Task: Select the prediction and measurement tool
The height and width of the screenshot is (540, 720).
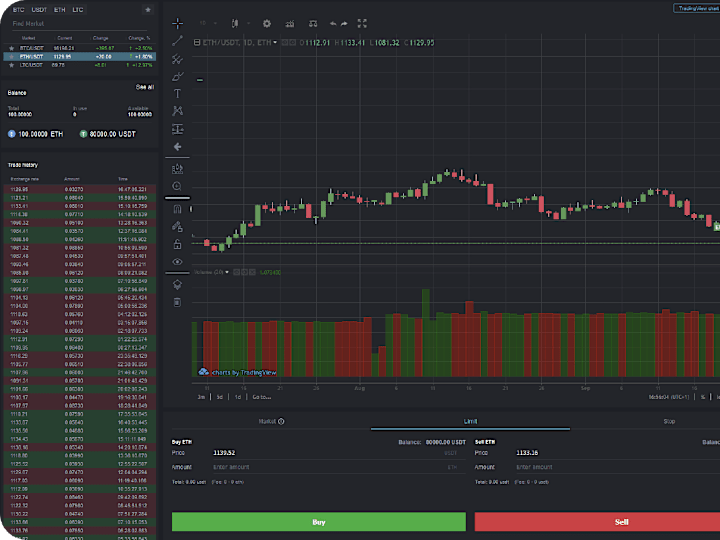Action: coord(177,129)
